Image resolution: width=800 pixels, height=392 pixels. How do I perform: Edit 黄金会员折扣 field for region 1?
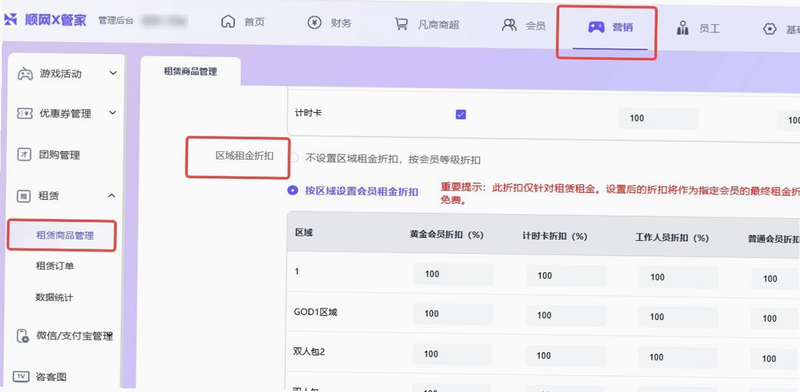click(453, 274)
